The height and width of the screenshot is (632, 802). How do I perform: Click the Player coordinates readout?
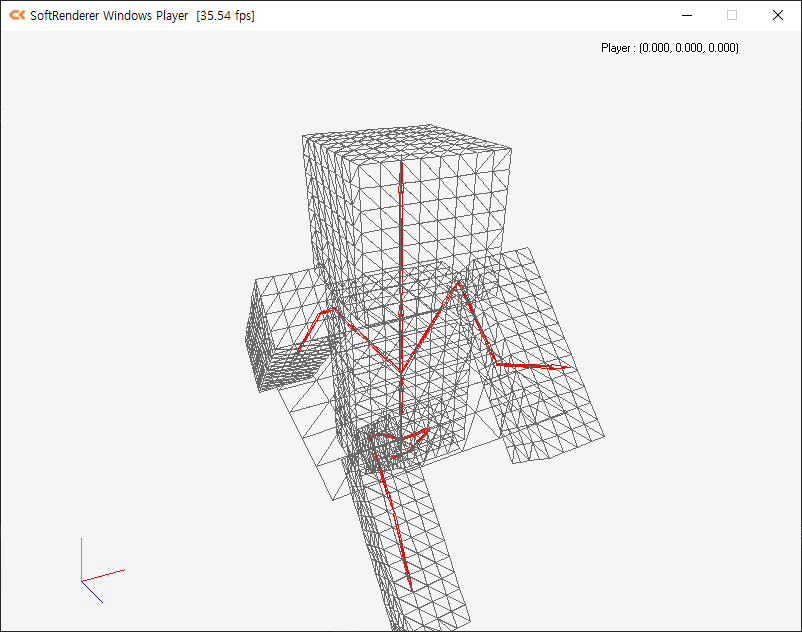[669, 48]
